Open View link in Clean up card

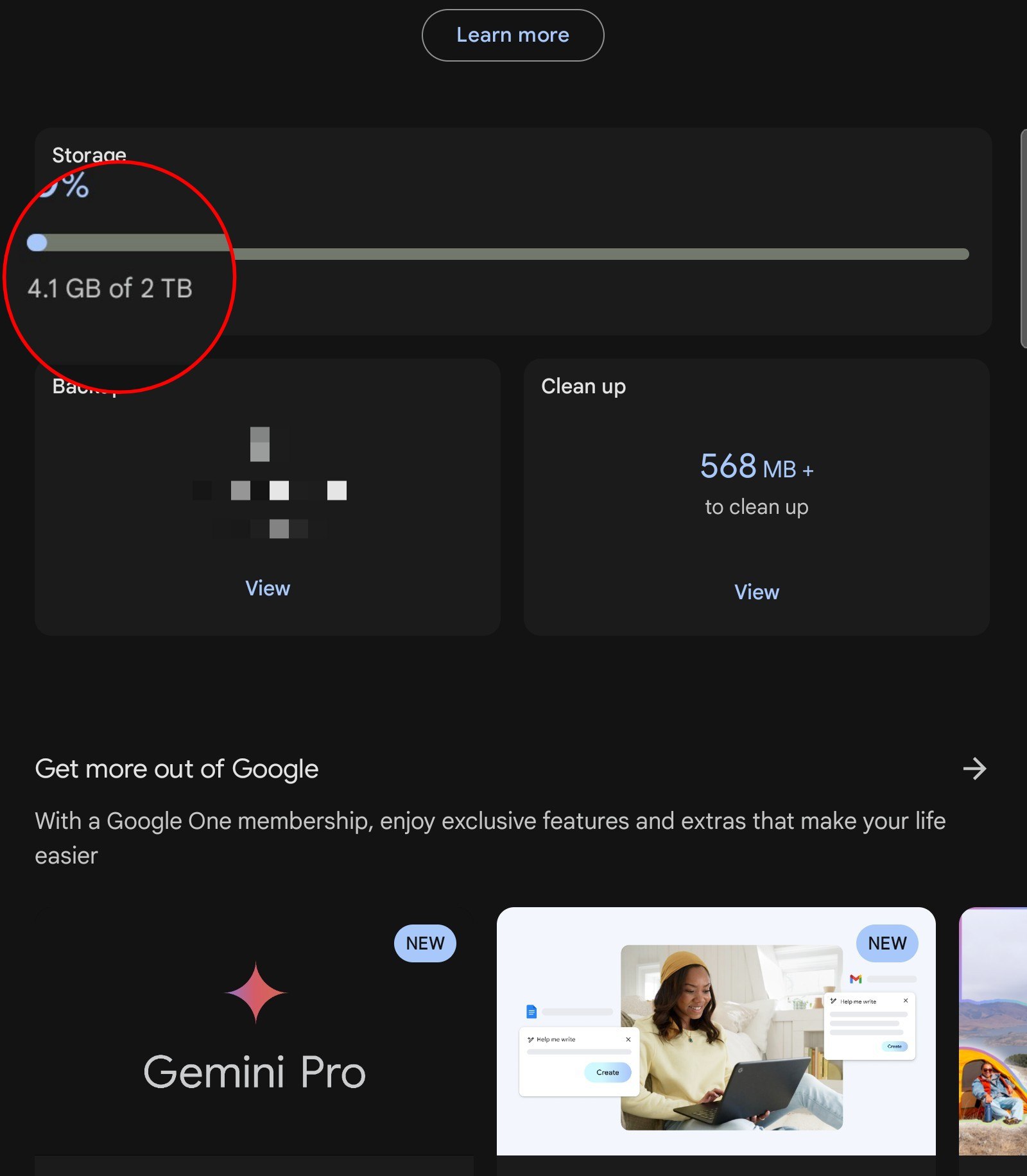tap(756, 592)
